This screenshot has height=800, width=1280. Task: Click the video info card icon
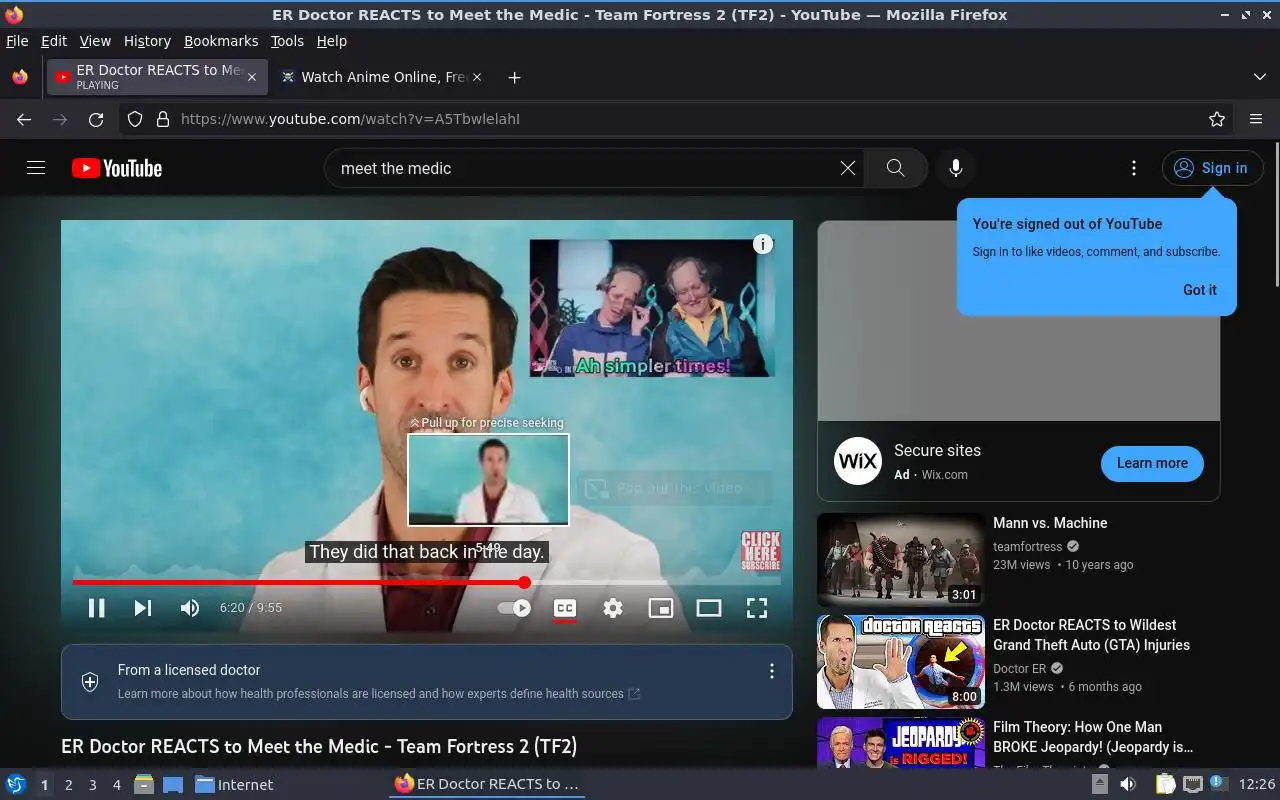[x=763, y=244]
